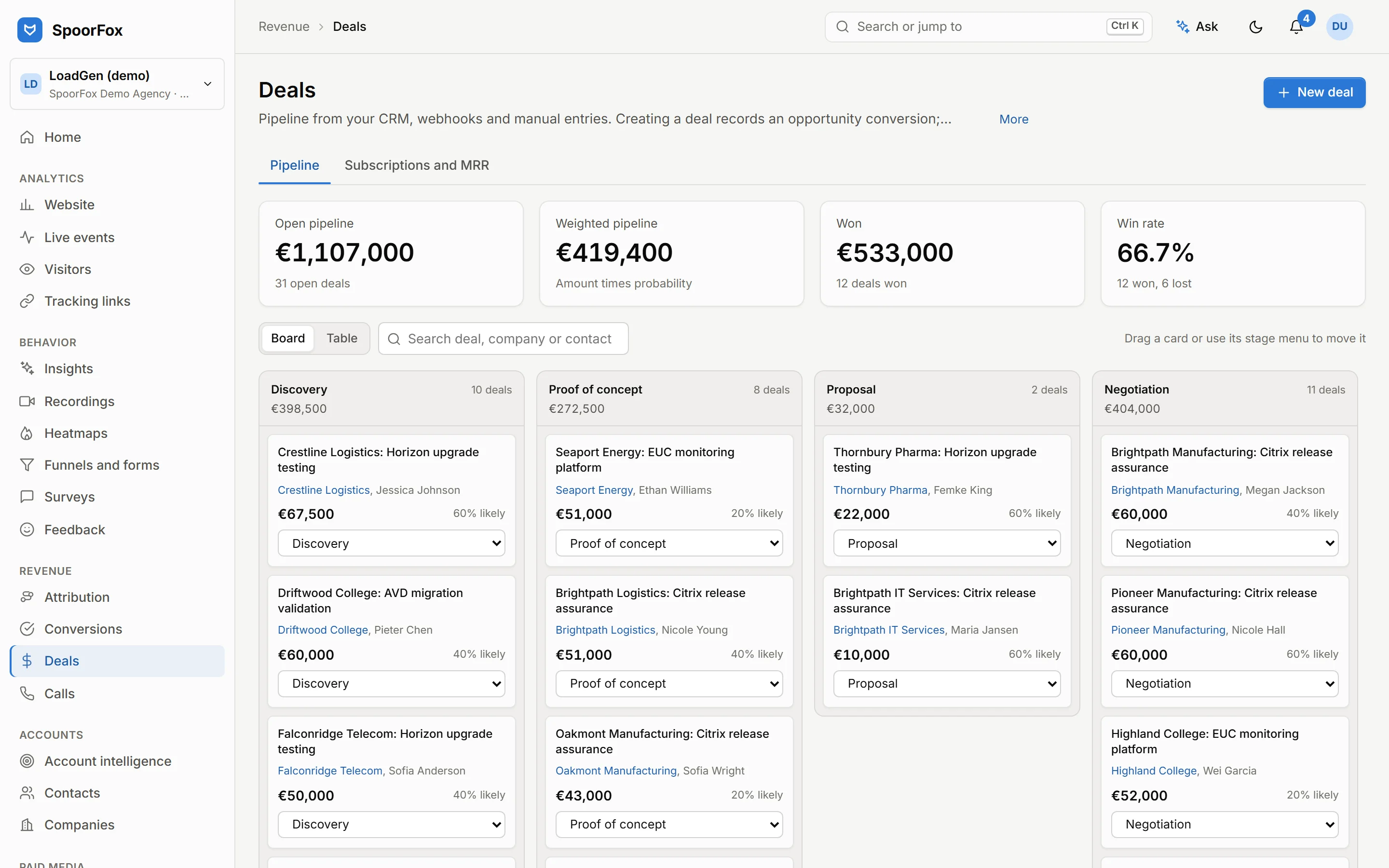
Task: Click the Live events pulse icon
Action: click(27, 237)
